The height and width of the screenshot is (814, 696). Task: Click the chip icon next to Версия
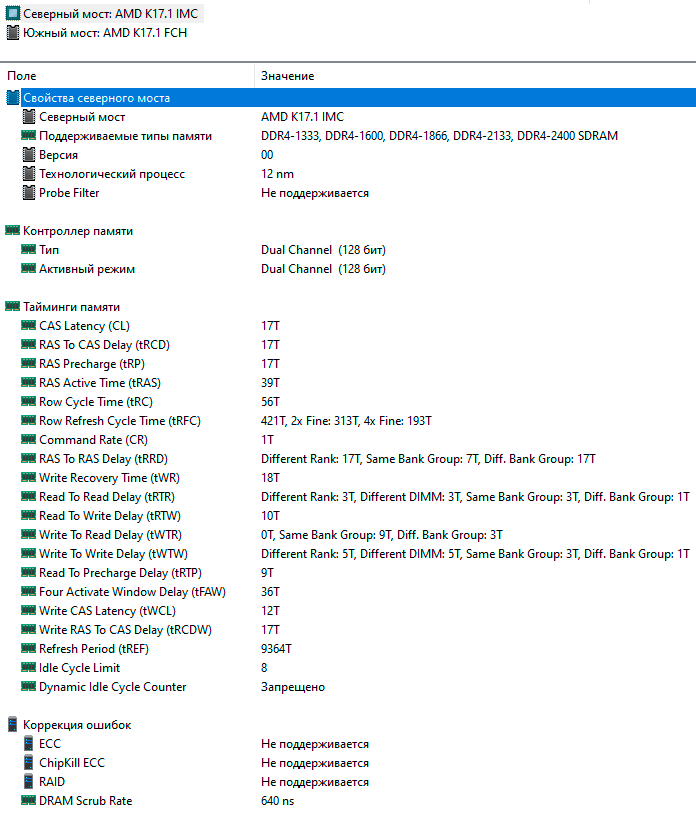(x=29, y=155)
